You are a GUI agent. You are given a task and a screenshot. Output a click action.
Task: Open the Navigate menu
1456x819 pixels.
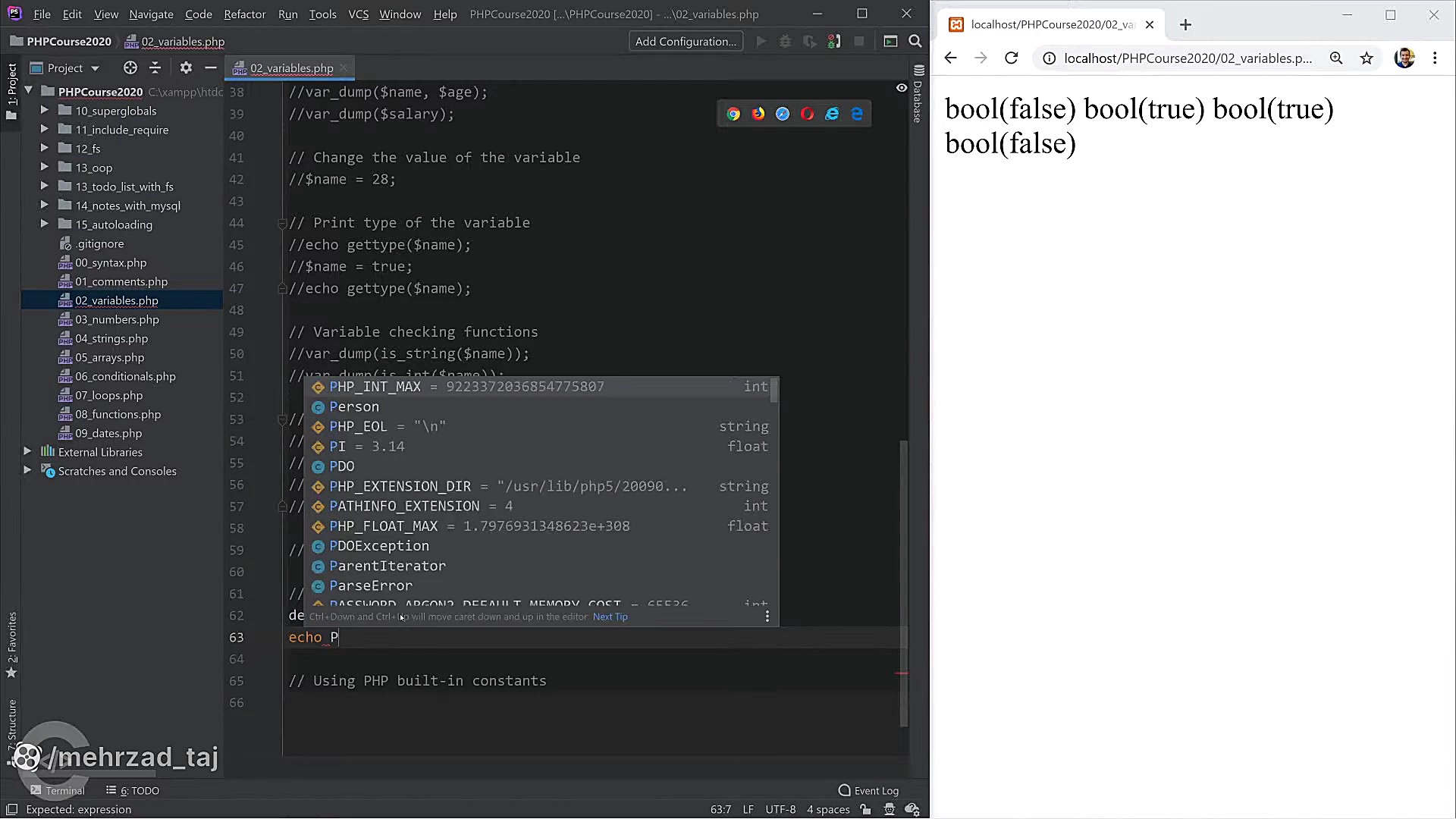click(151, 14)
